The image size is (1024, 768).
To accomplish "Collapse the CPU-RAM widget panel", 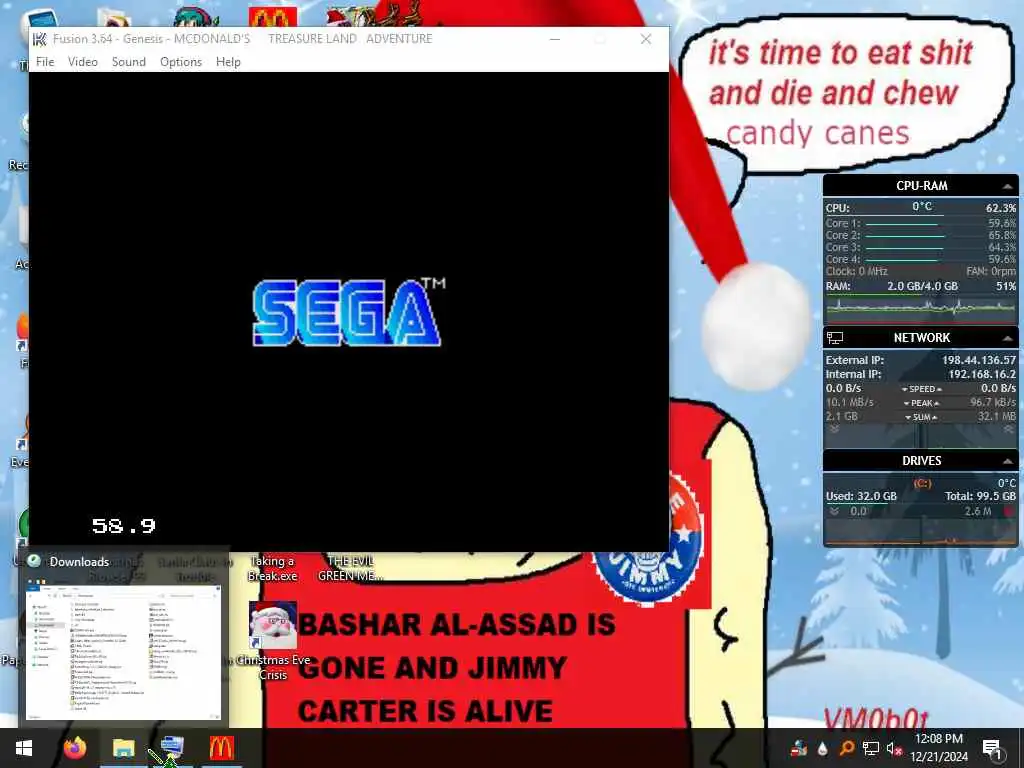I will pyautogui.click(x=1008, y=186).
